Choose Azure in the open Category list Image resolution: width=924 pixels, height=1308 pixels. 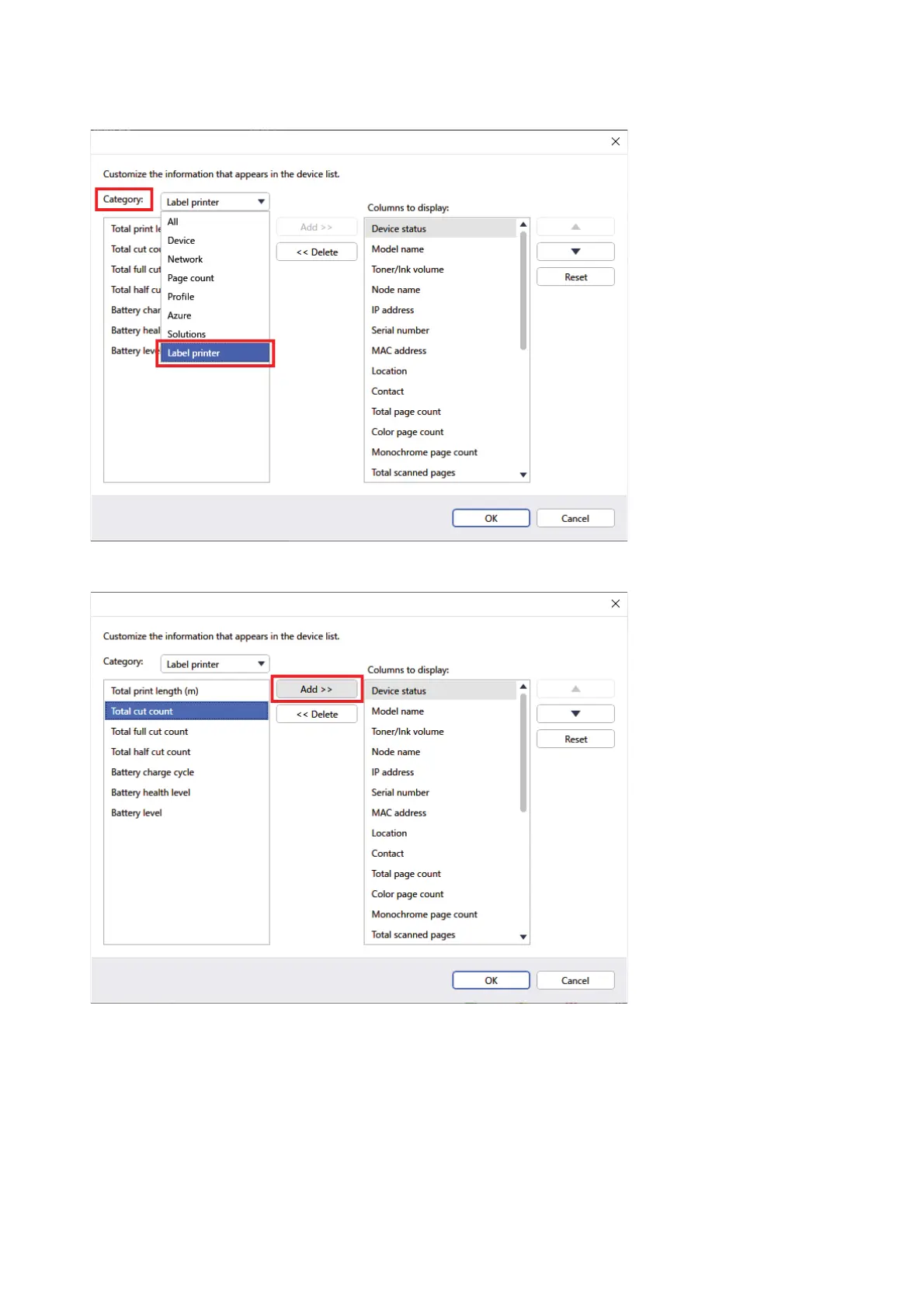tap(215, 315)
